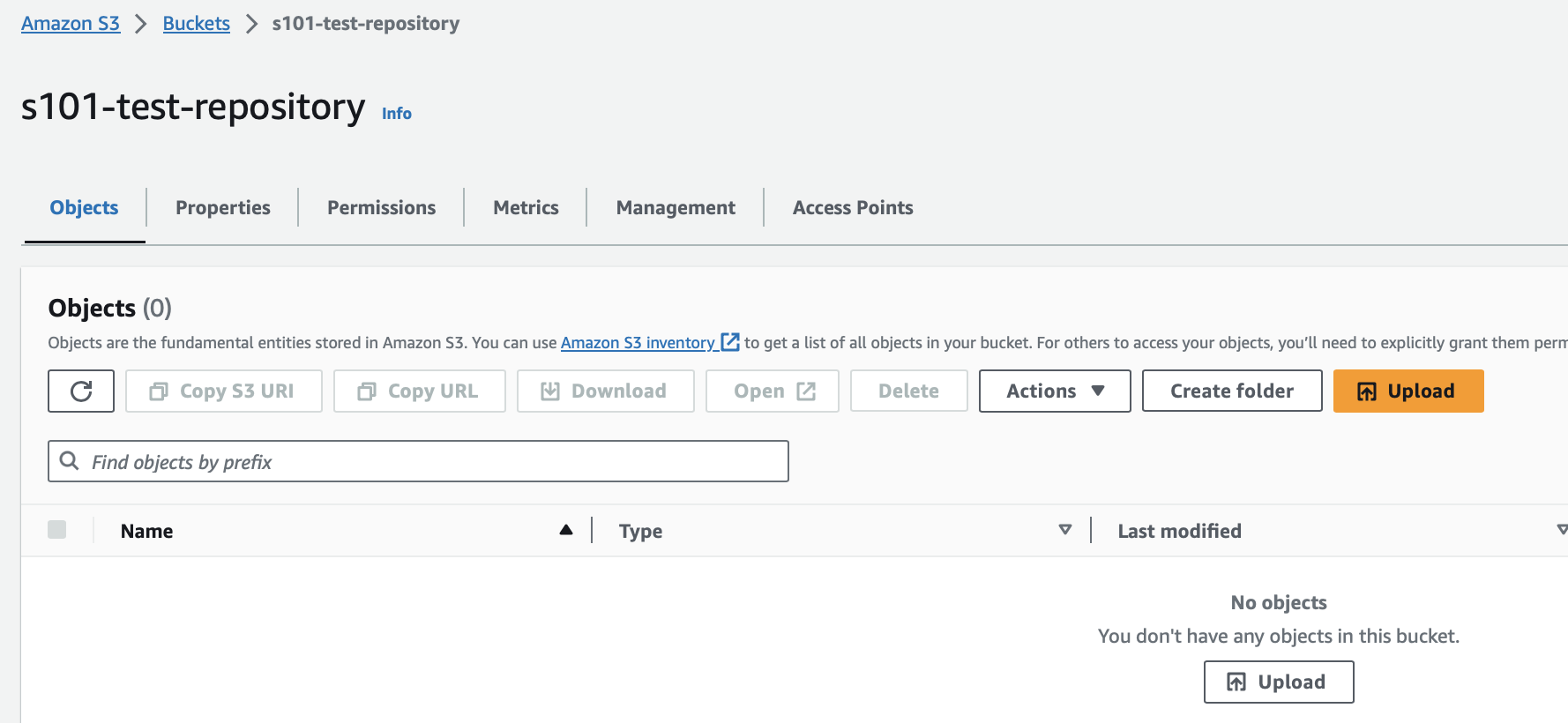Screen dimensions: 1568x723
Task: Toggle the select-all checkbox in table header
Action: coord(57,529)
